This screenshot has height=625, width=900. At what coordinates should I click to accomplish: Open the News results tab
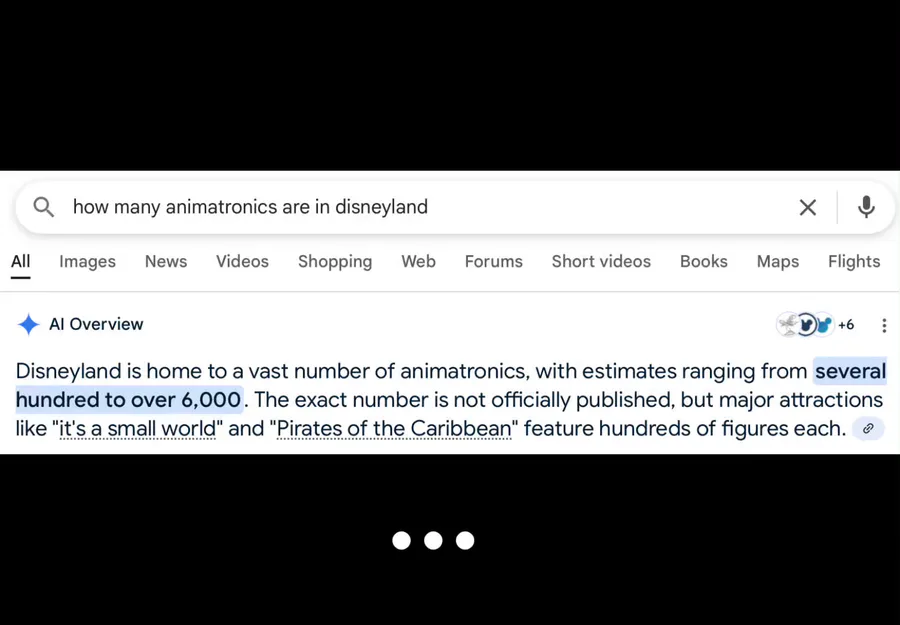(166, 262)
